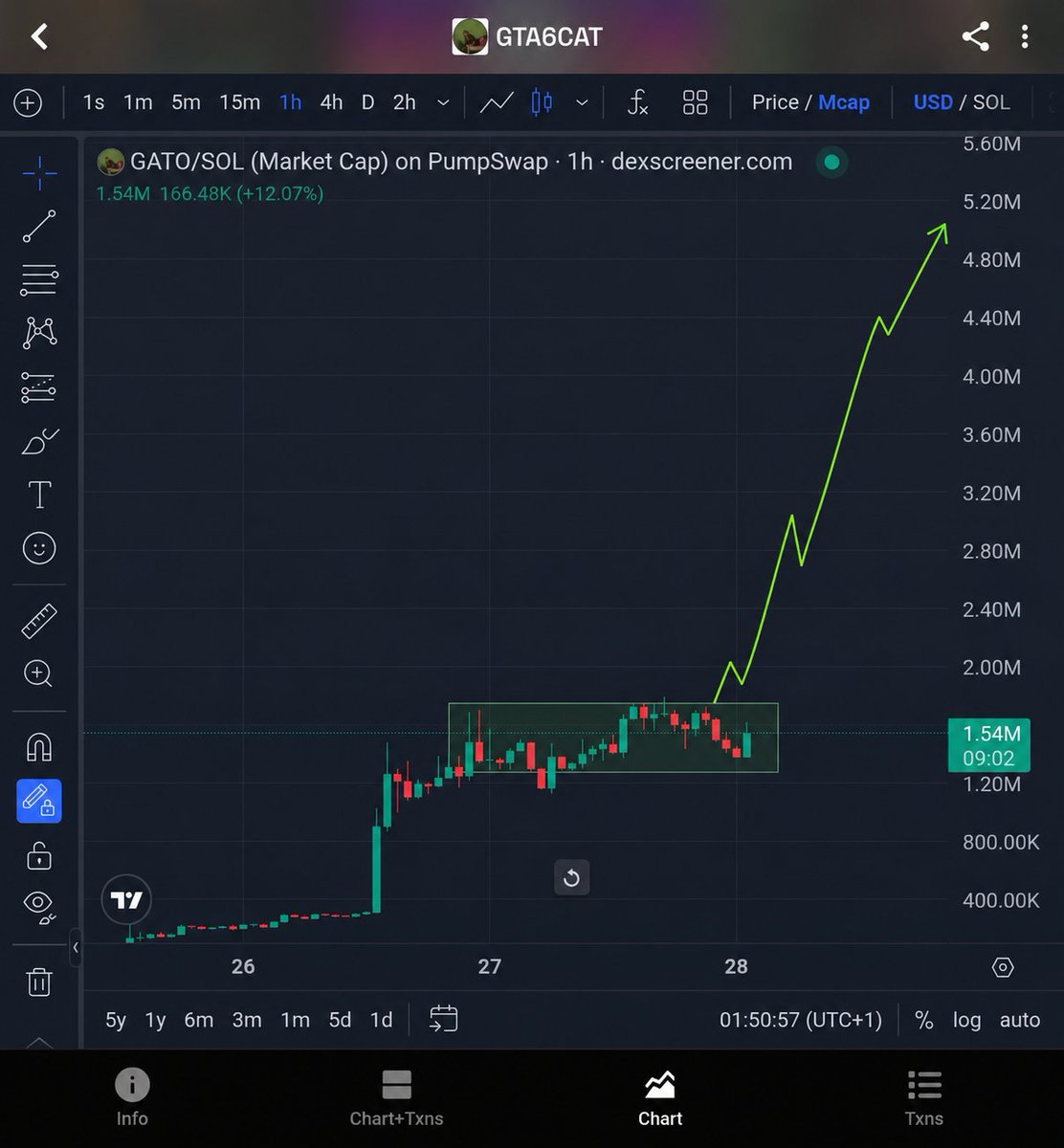
Task: Open the go-to-date calendar
Action: click(443, 1019)
